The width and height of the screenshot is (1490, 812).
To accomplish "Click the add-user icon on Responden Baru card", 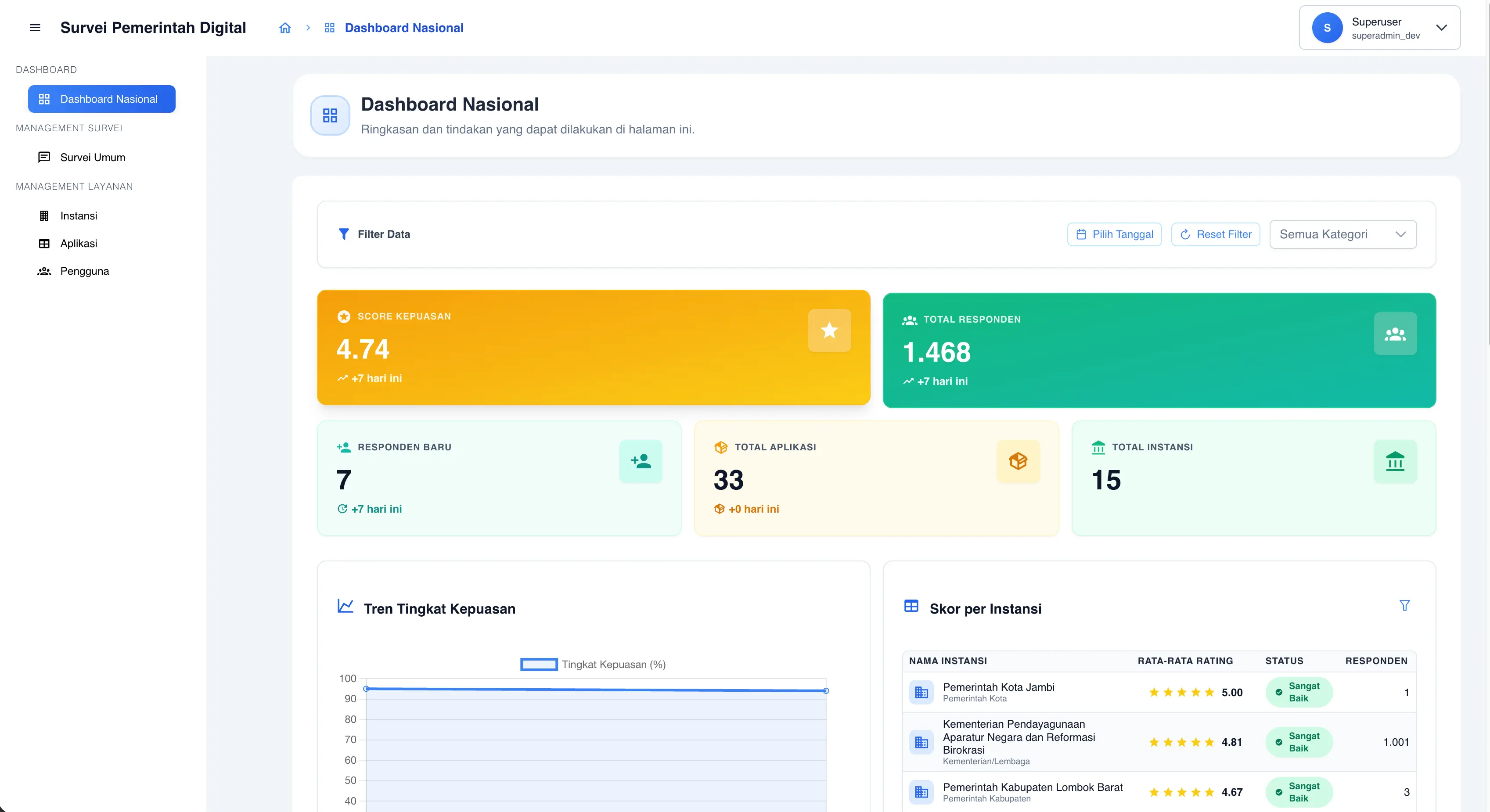I will 641,461.
